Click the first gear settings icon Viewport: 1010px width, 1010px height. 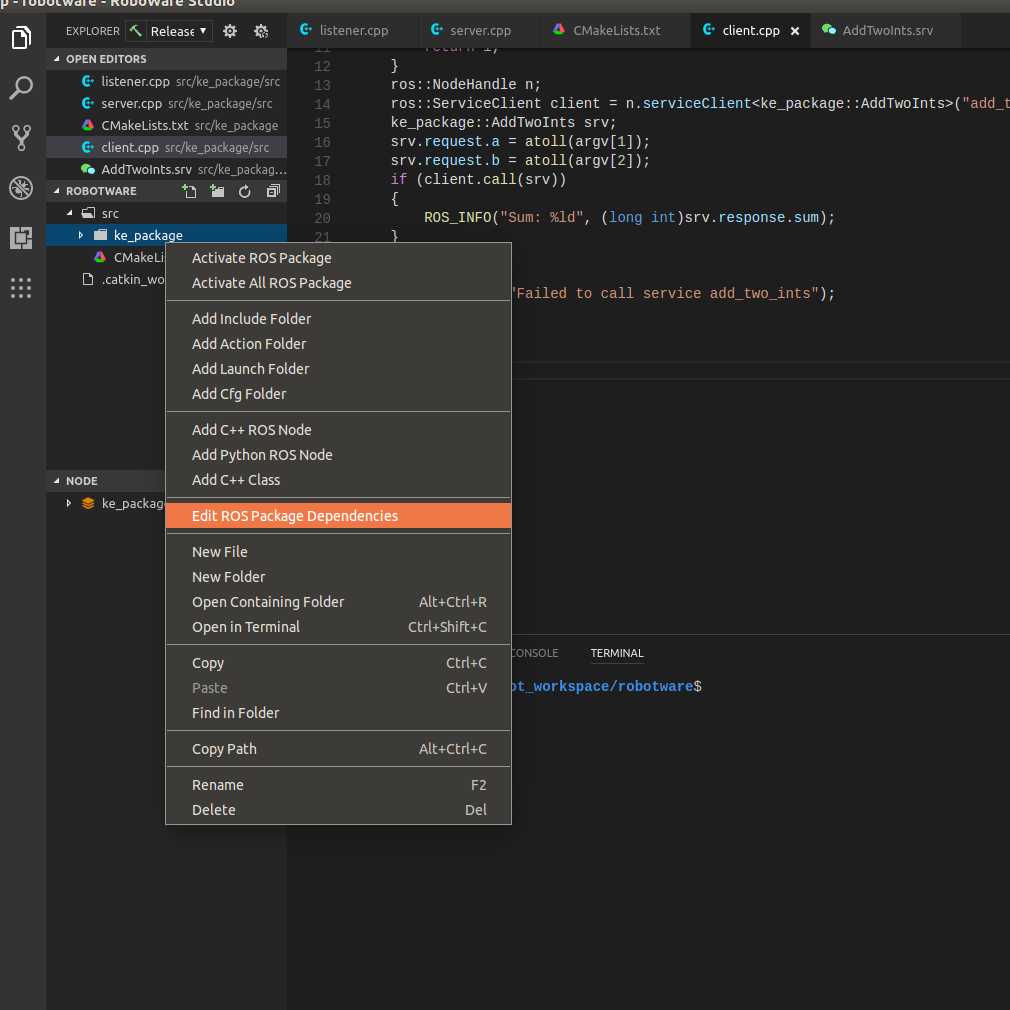[230, 31]
